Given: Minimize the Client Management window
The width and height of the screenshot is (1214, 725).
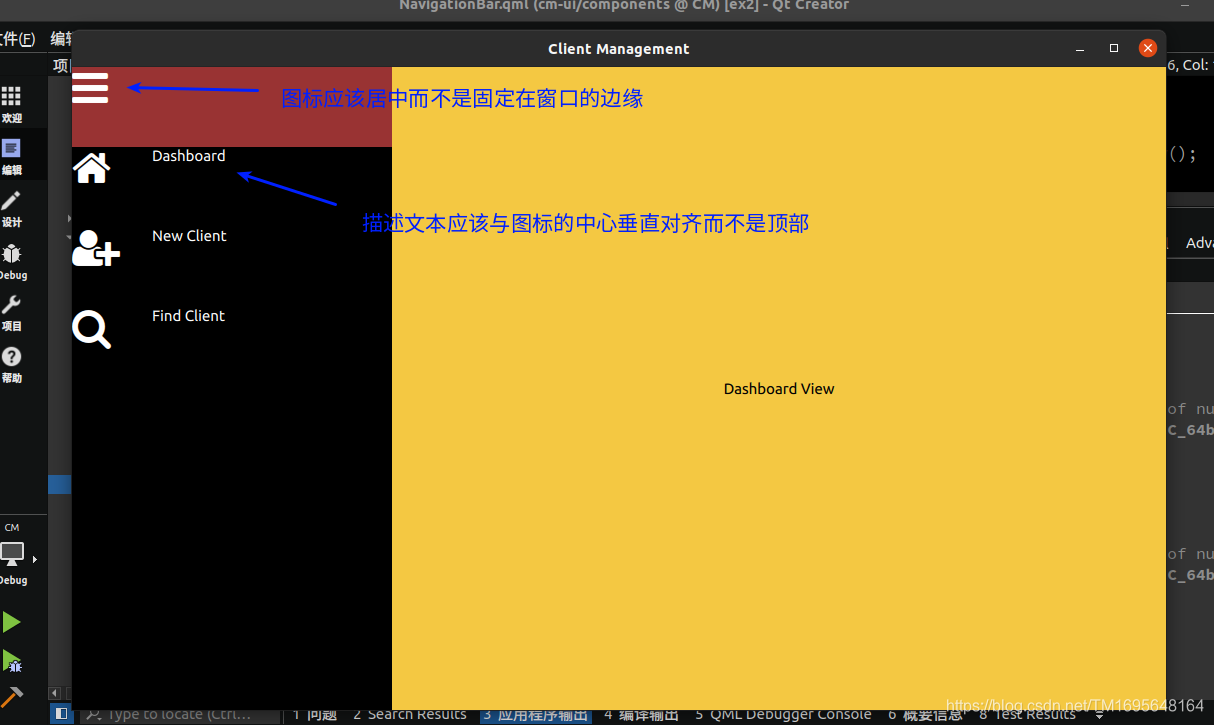Looking at the screenshot, I should tap(1080, 48).
